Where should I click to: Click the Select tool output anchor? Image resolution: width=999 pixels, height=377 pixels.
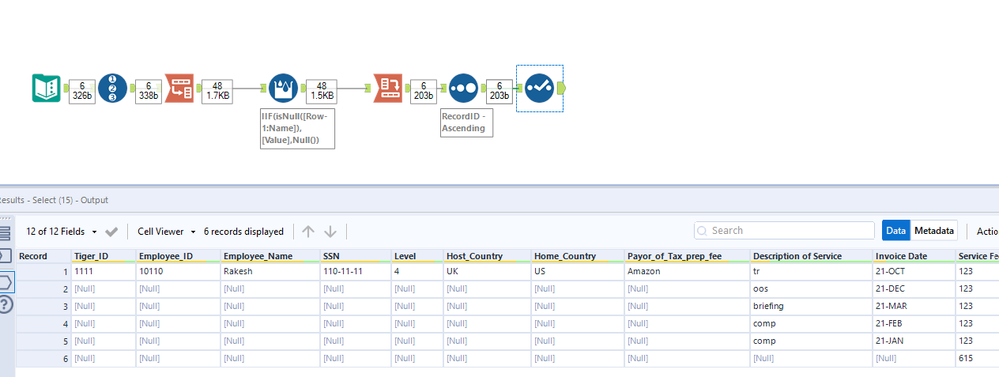[561, 88]
